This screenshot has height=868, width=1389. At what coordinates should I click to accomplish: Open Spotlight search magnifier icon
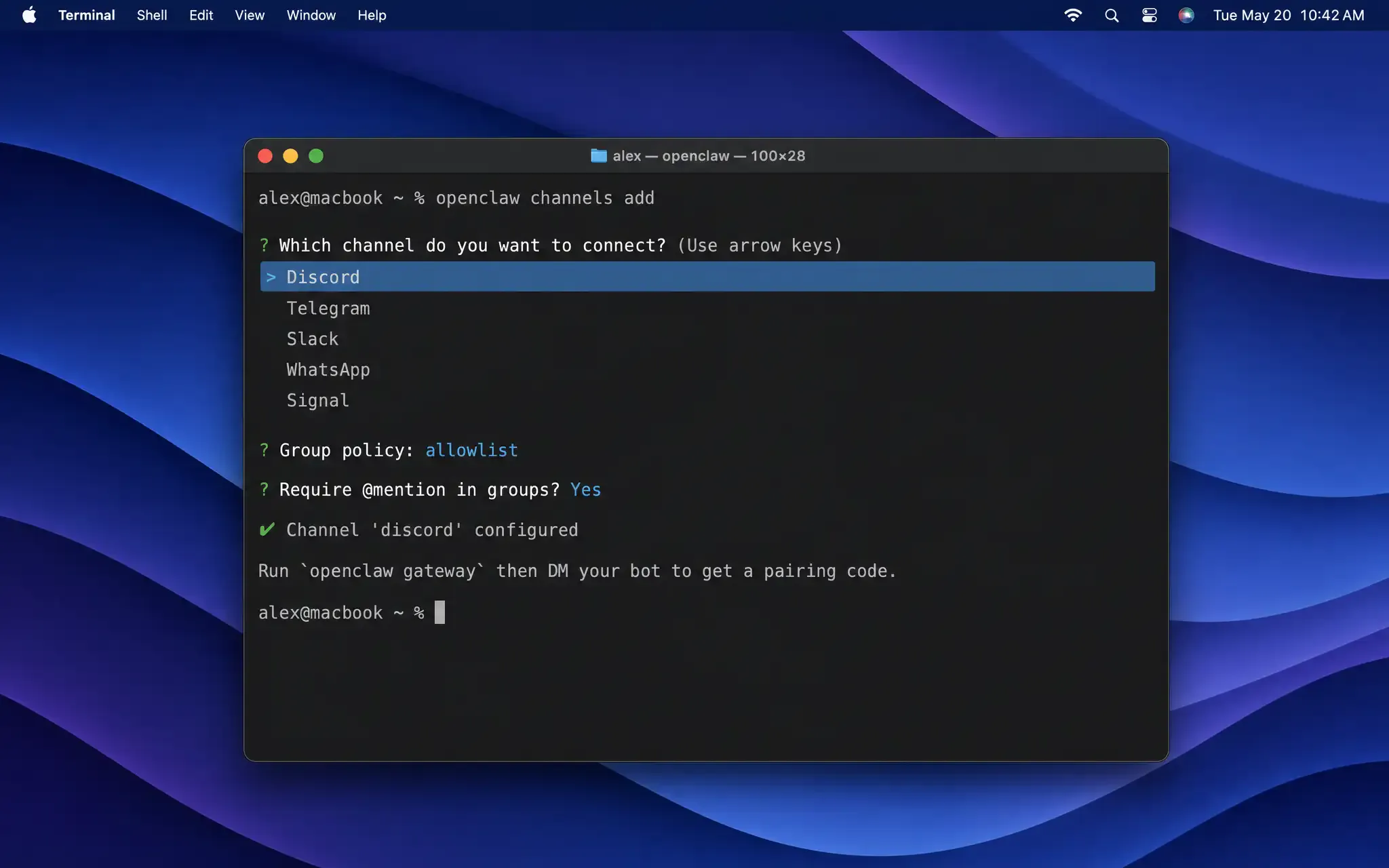(x=1112, y=15)
